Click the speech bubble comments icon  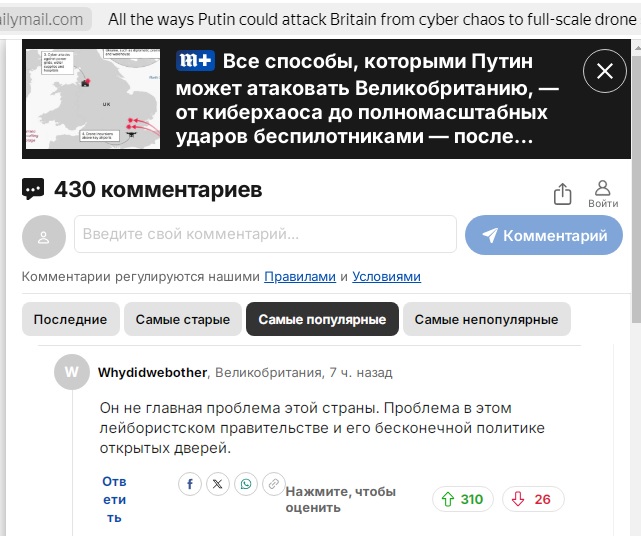pyautogui.click(x=33, y=189)
